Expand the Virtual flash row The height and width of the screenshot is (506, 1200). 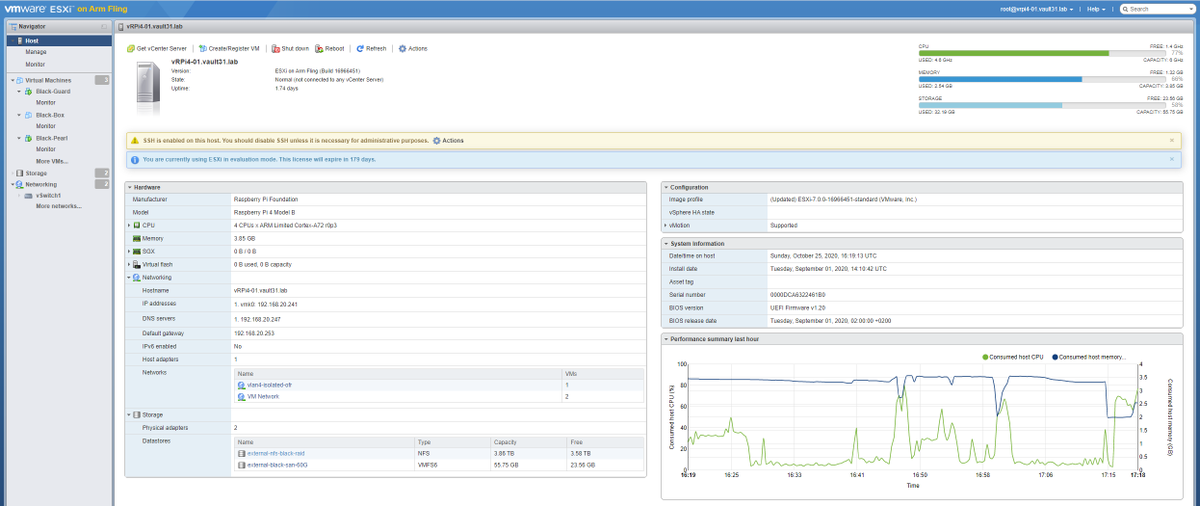click(x=129, y=264)
